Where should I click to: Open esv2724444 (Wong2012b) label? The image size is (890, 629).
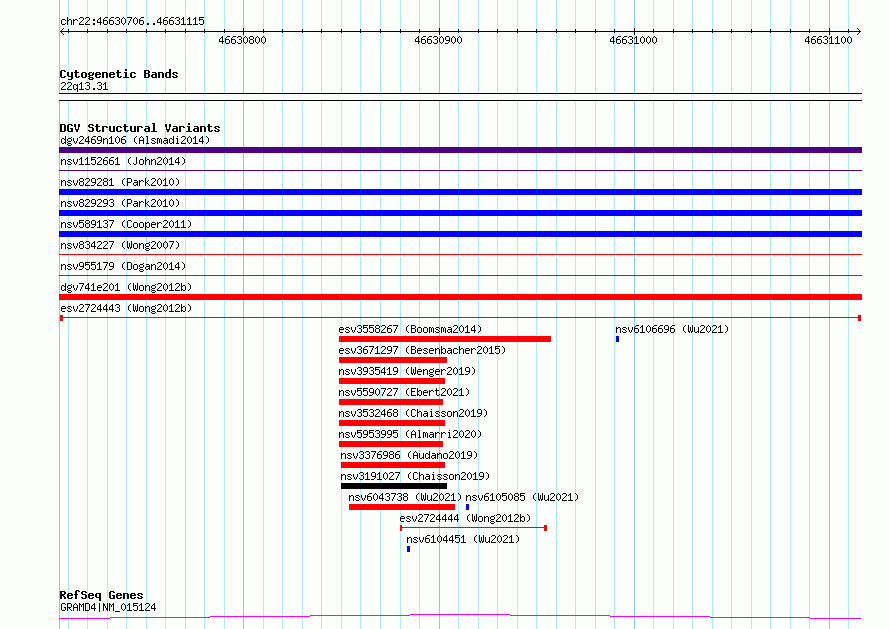465,518
